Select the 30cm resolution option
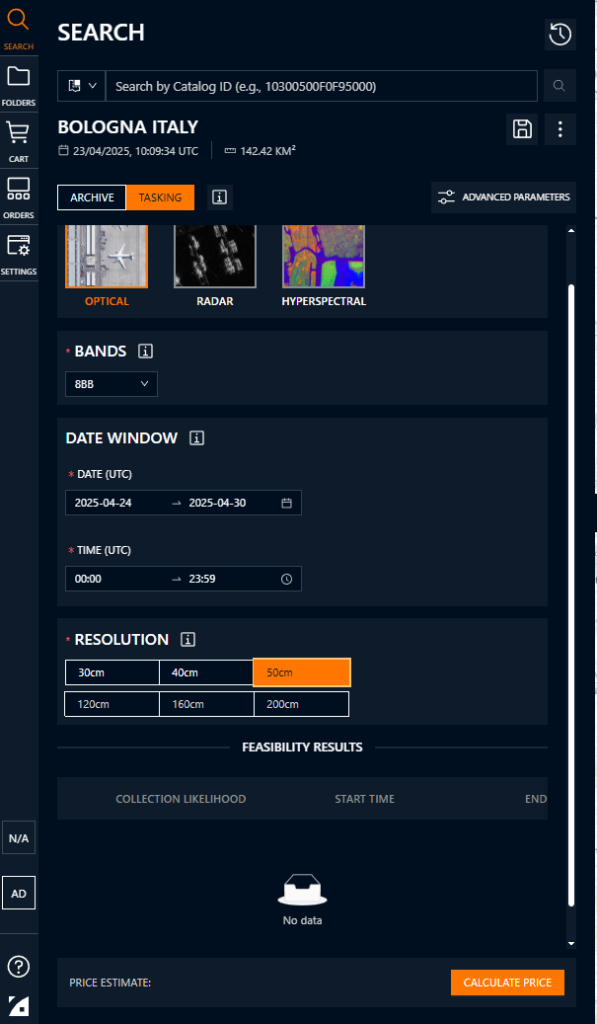597x1024 pixels. click(x=112, y=673)
